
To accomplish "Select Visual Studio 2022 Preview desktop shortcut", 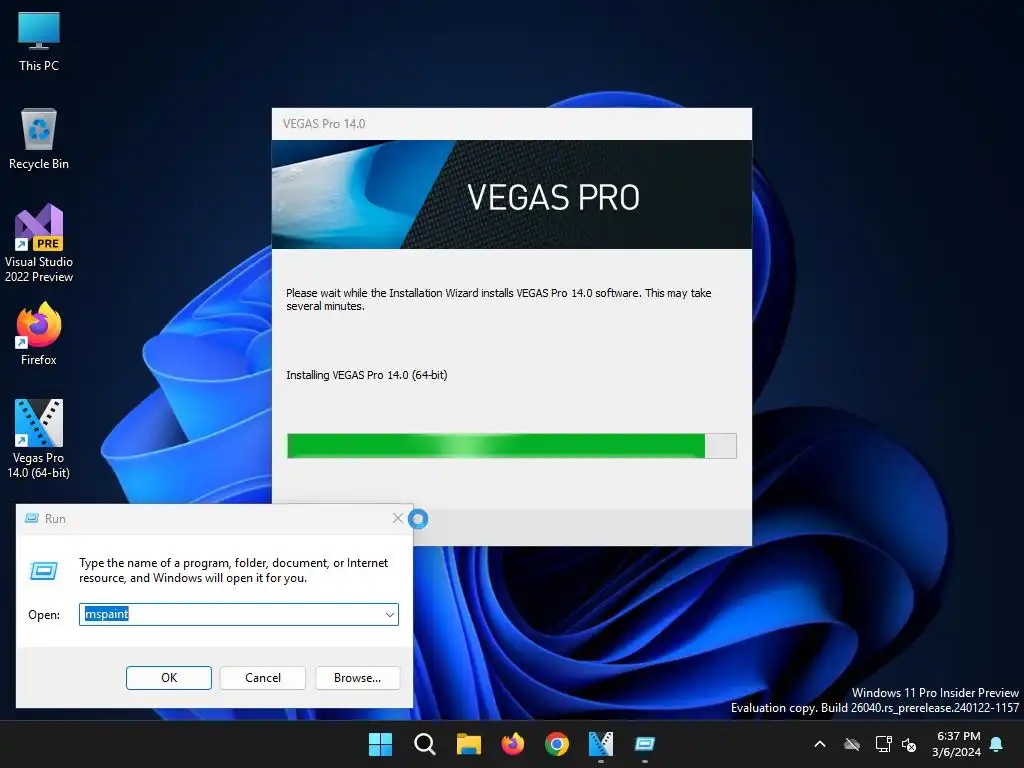I will pos(39,244).
